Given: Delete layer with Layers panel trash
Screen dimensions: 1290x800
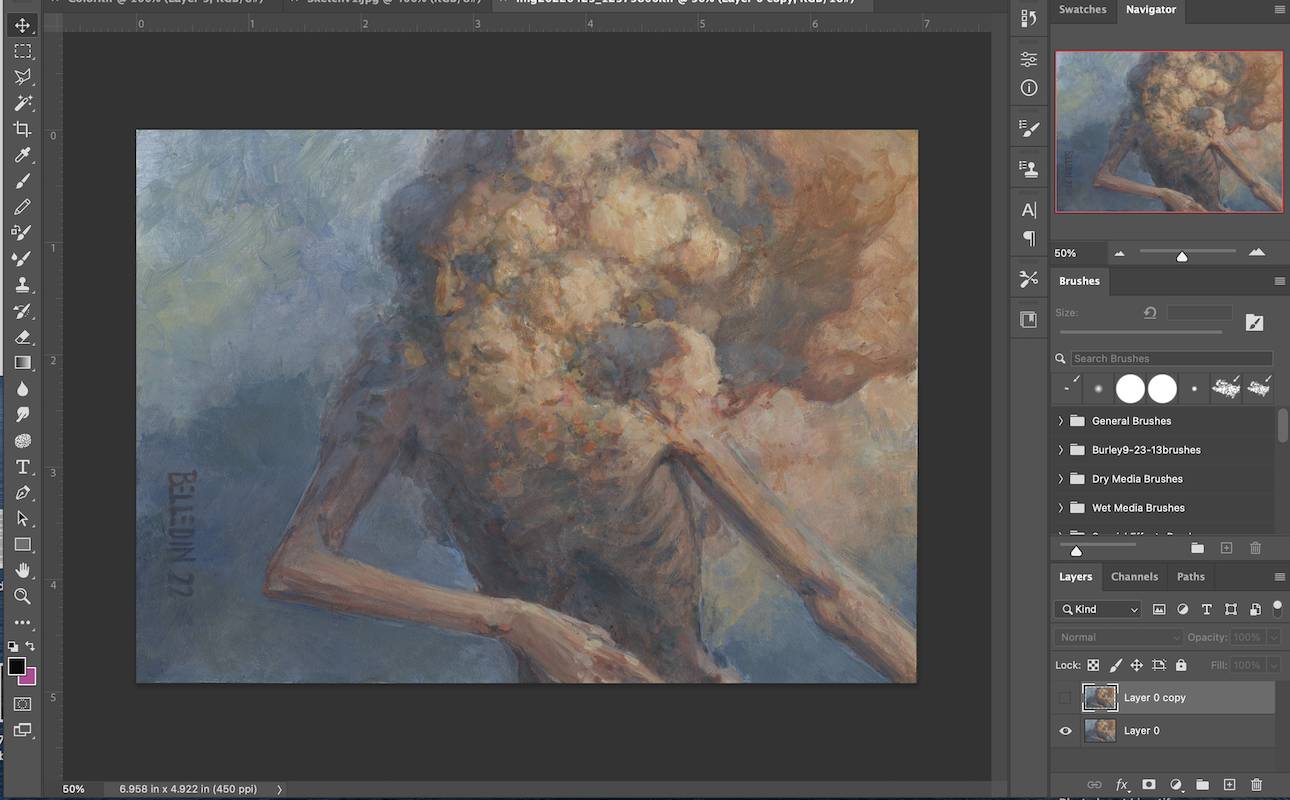Looking at the screenshot, I should click(1257, 785).
